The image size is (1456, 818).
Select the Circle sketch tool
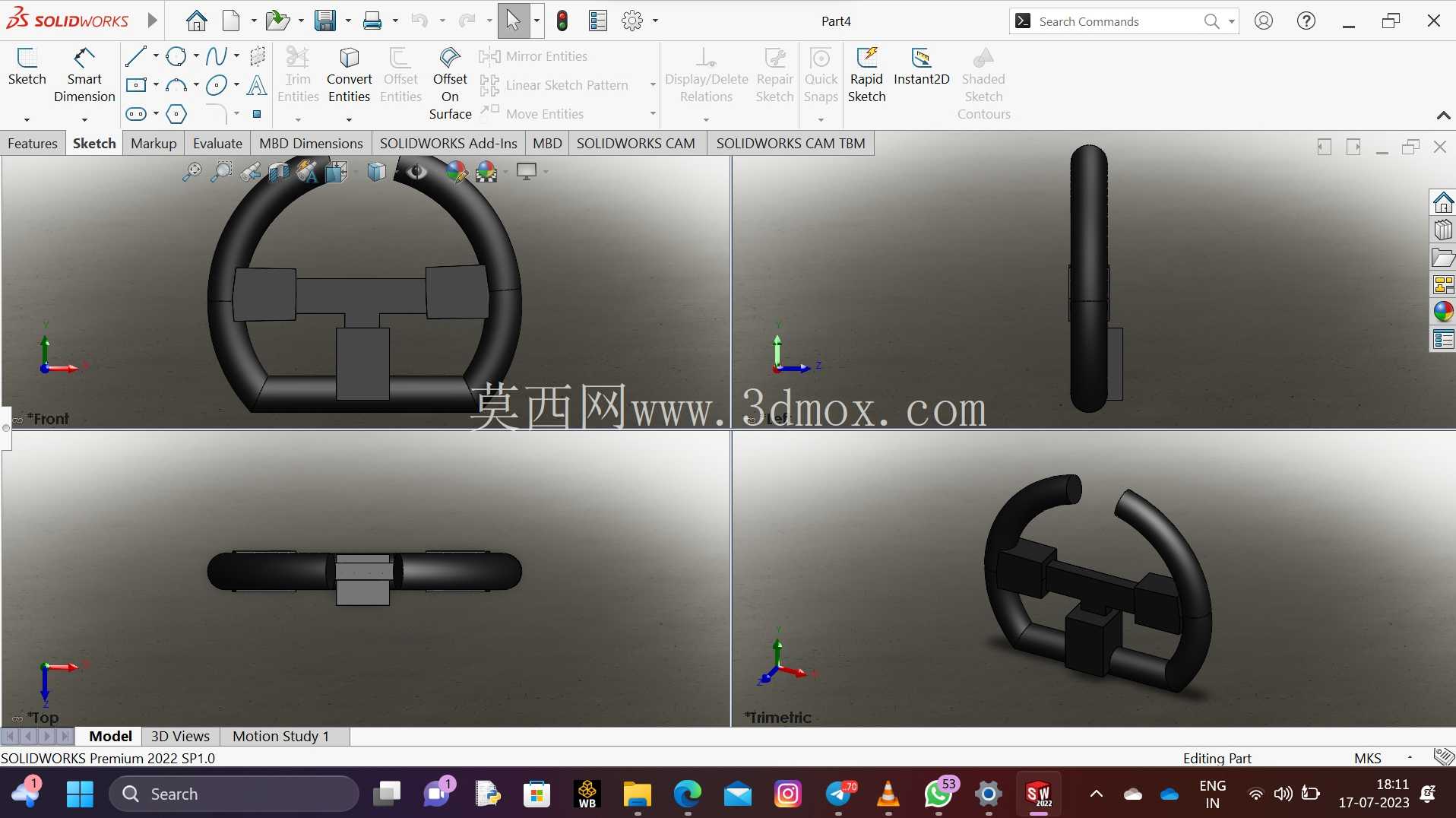tap(176, 56)
